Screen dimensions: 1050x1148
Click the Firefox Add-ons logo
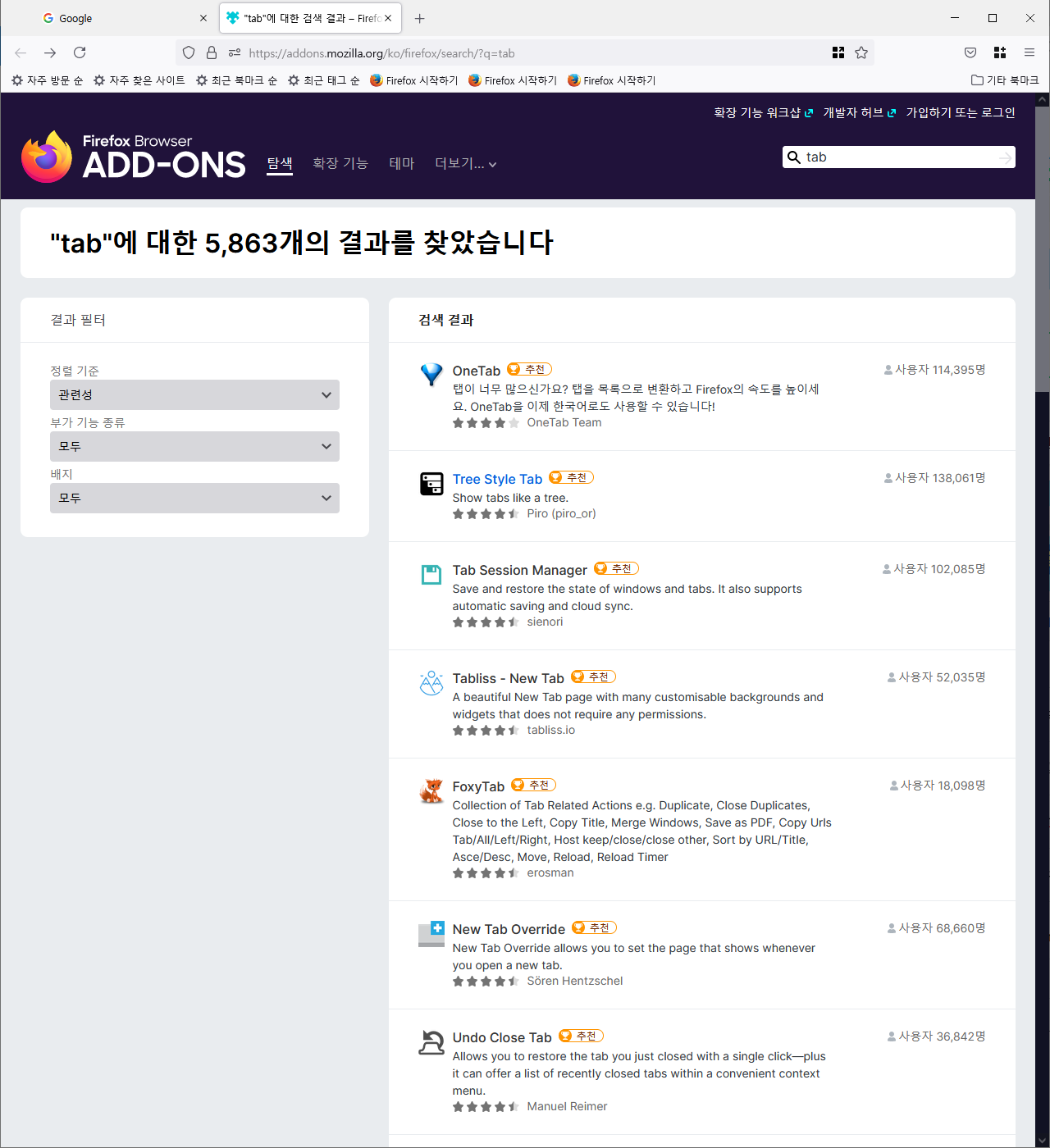(x=133, y=157)
